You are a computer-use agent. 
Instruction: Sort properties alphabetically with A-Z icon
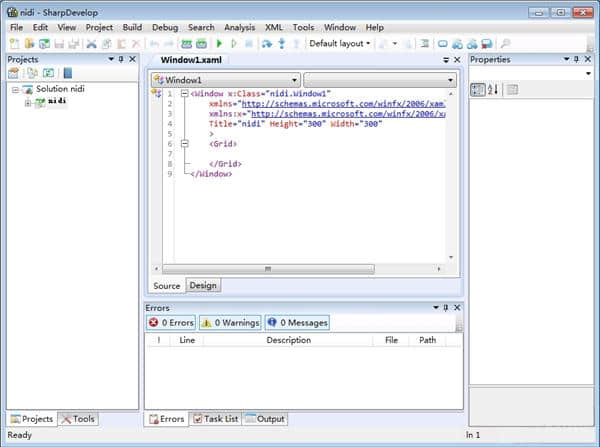[493, 90]
